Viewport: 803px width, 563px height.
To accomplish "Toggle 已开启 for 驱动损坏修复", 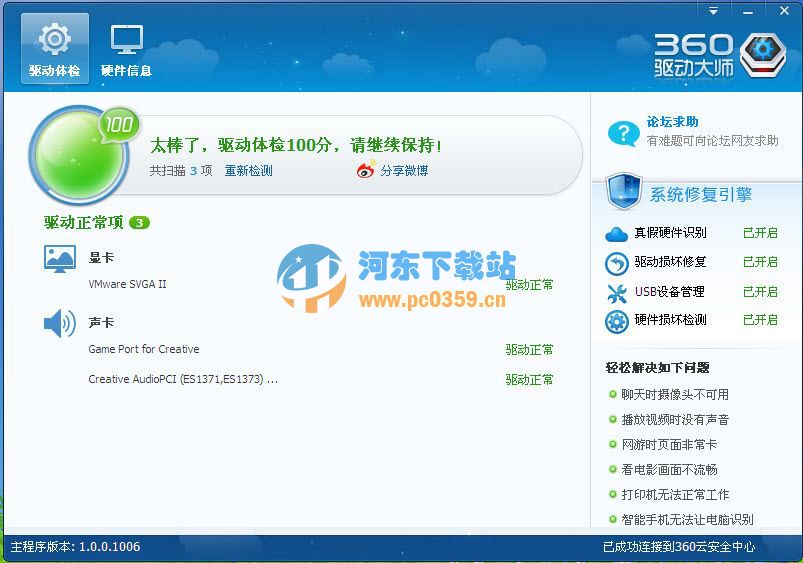I will pyautogui.click(x=760, y=262).
